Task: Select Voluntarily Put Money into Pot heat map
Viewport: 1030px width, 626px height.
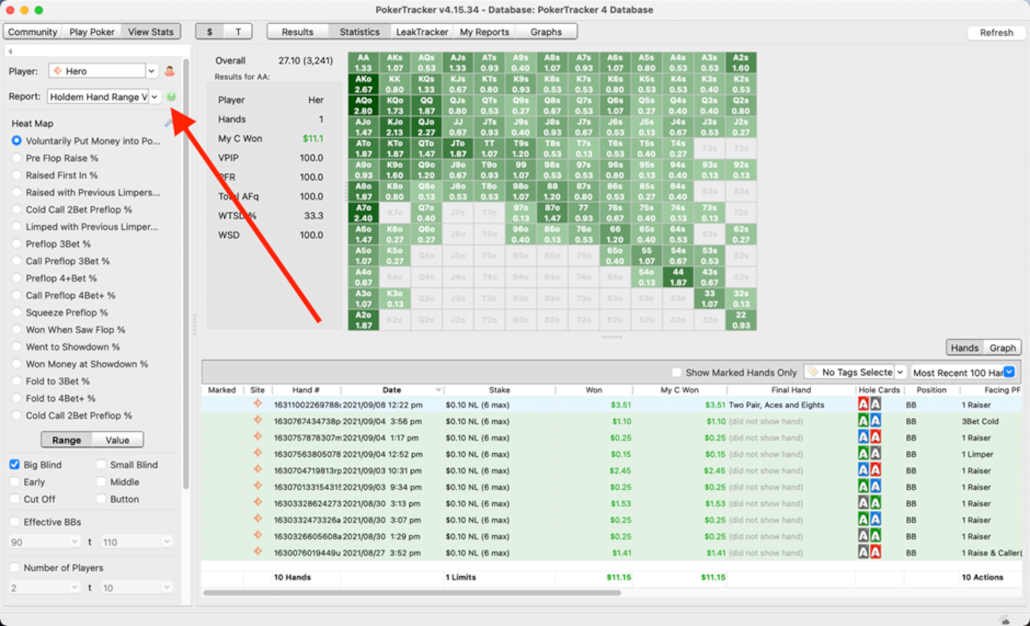Action: click(x=16, y=141)
